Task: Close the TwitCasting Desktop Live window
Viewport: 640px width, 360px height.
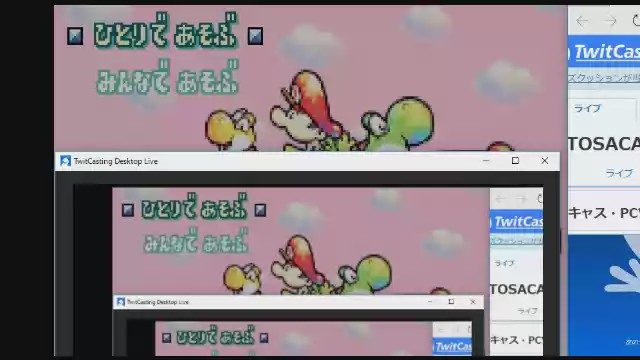Action: pyautogui.click(x=544, y=160)
